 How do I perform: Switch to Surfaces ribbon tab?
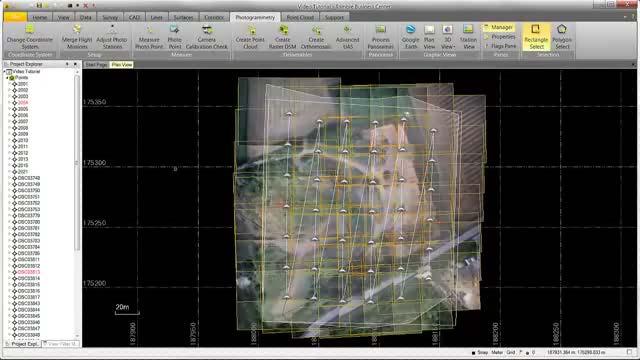coord(183,18)
